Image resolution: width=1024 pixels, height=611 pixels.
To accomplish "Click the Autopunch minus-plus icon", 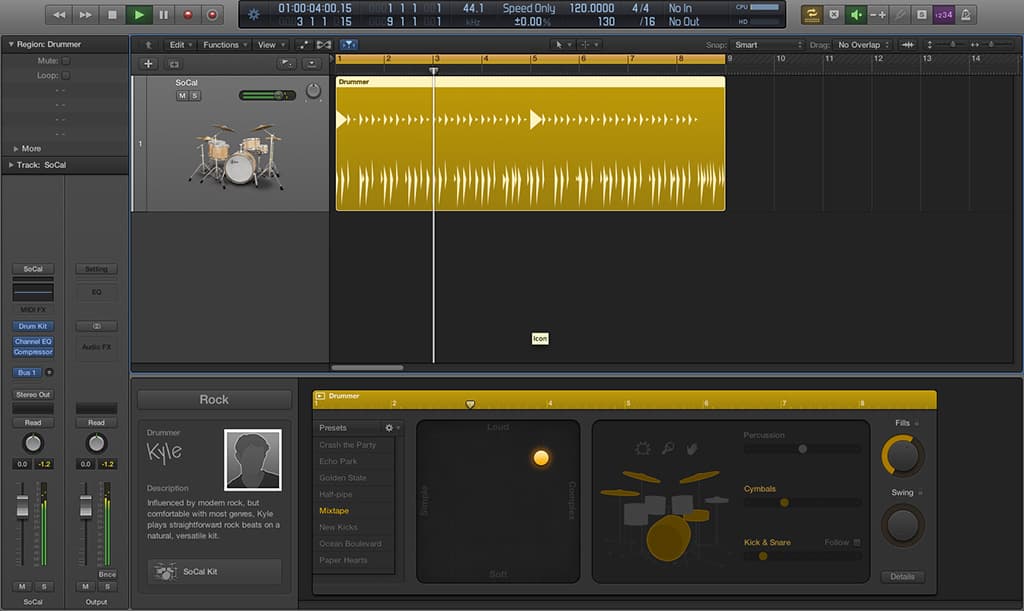I will pyautogui.click(x=878, y=14).
